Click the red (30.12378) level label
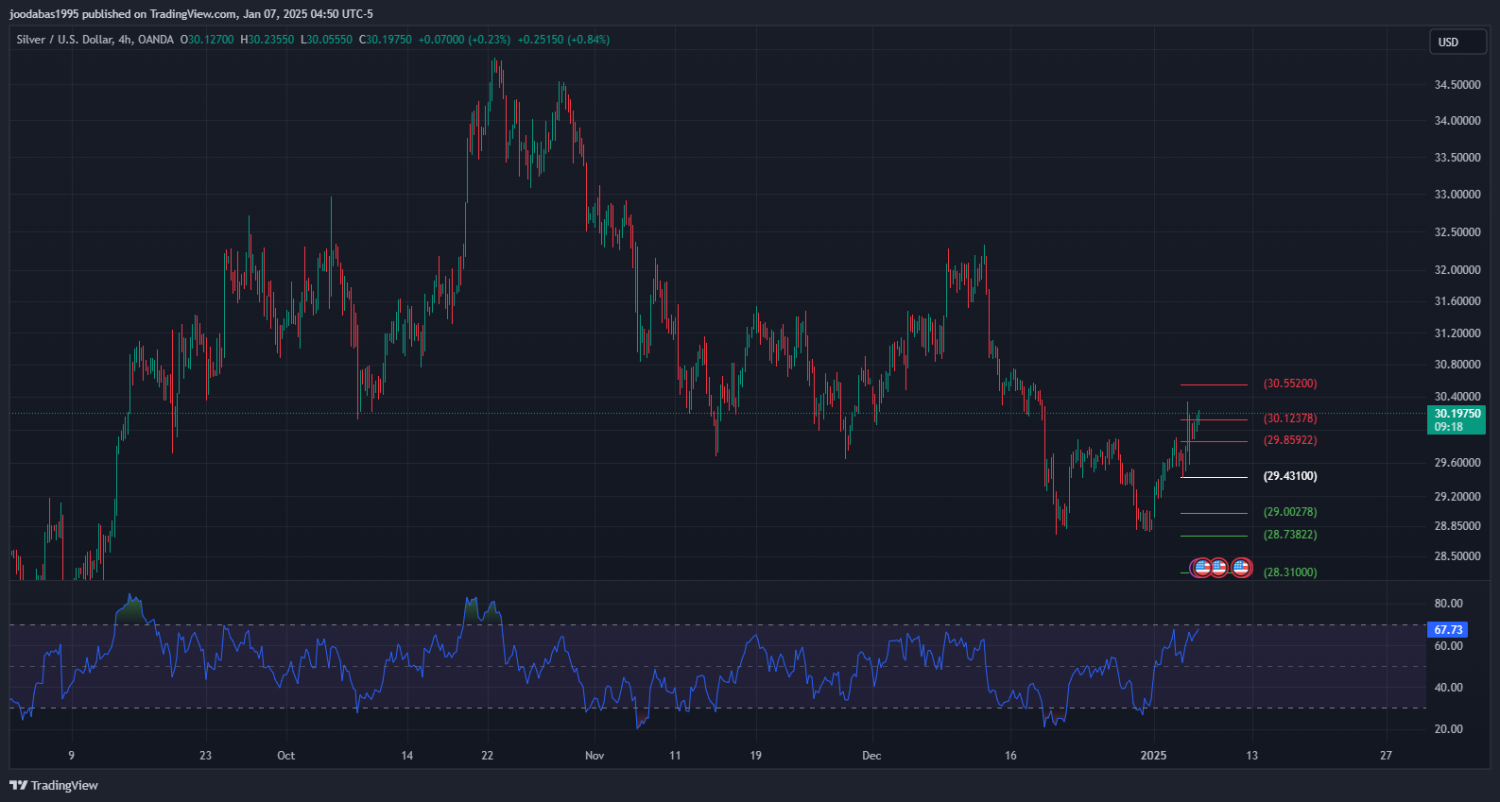 pyautogui.click(x=1290, y=418)
